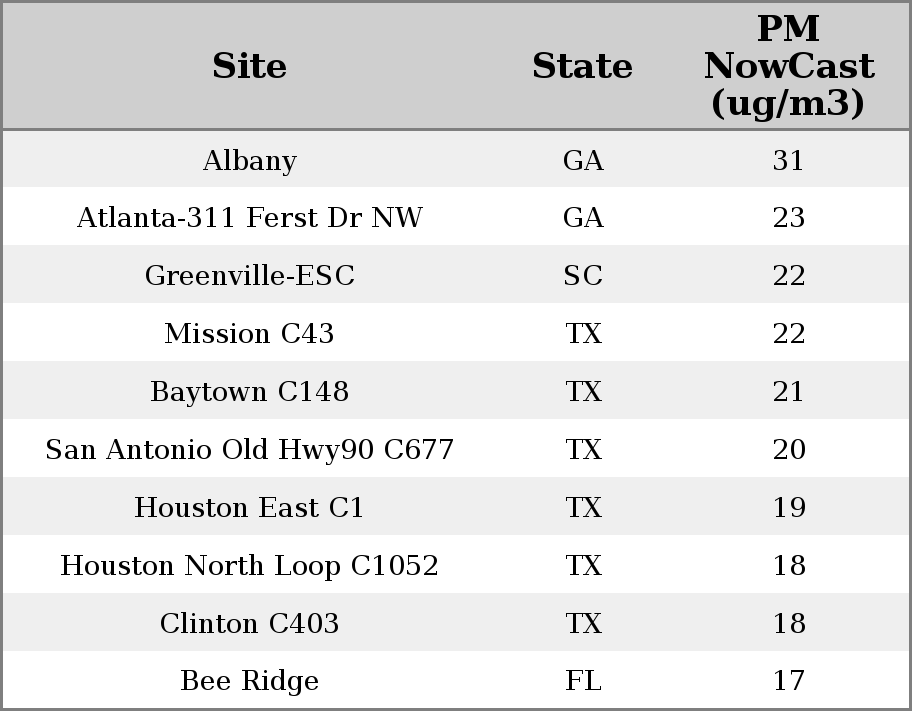Click the State column header

point(582,66)
